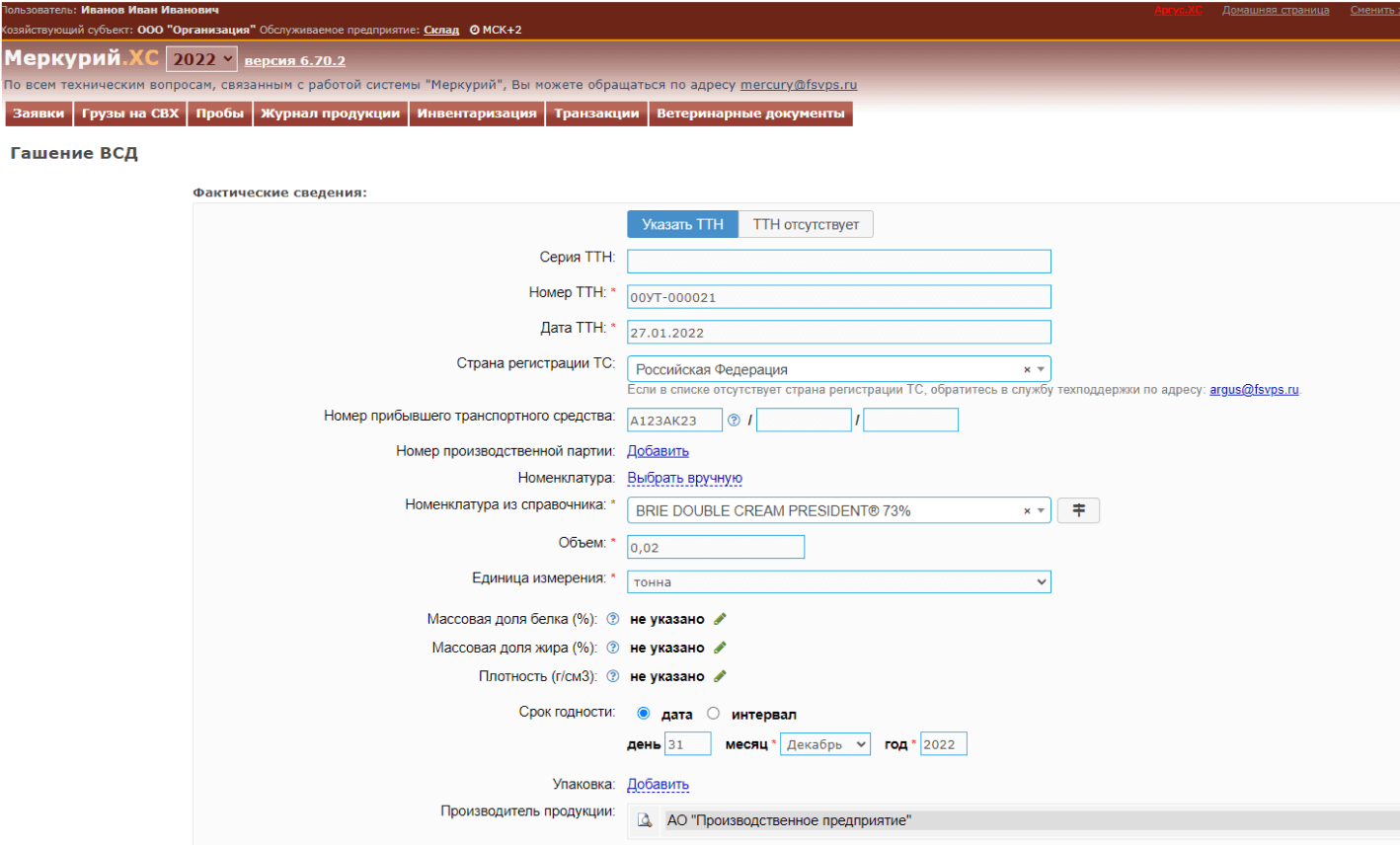Click the third empty vehicle number field

910,421
